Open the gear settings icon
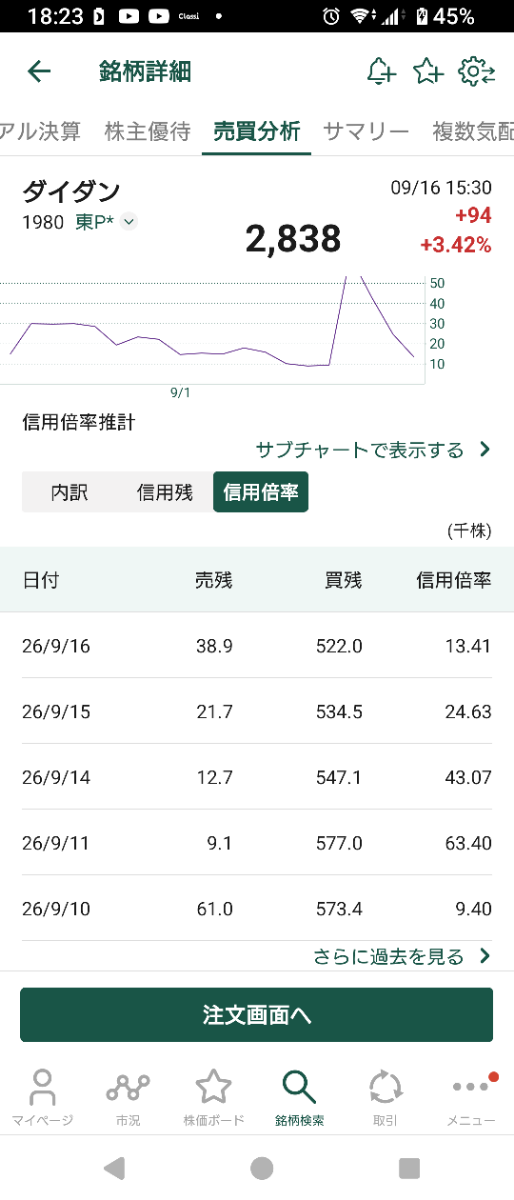 (476, 72)
